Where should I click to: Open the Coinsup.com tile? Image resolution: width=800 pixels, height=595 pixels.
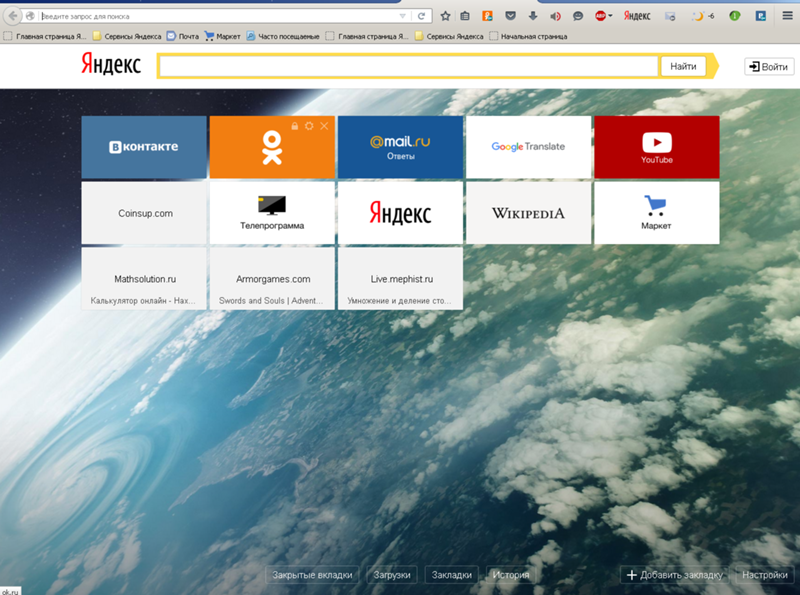tap(144, 213)
